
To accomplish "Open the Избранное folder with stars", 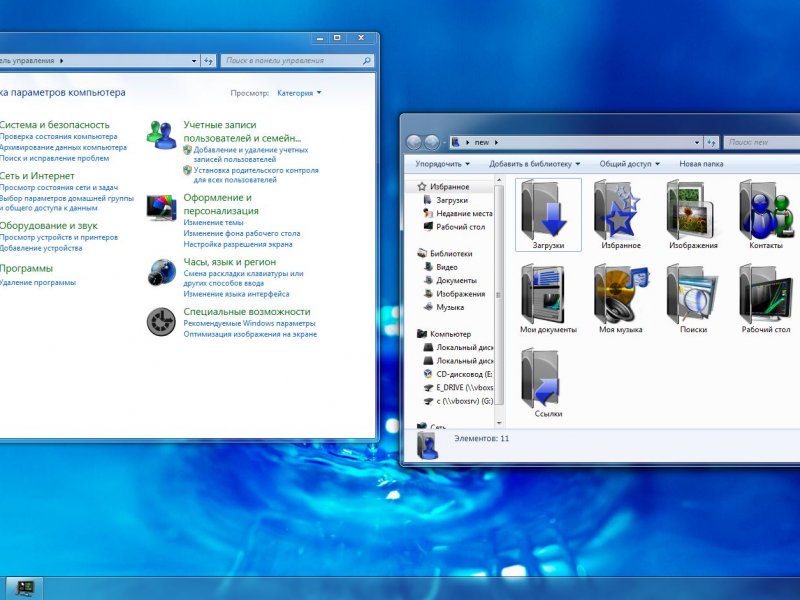I will tap(620, 214).
